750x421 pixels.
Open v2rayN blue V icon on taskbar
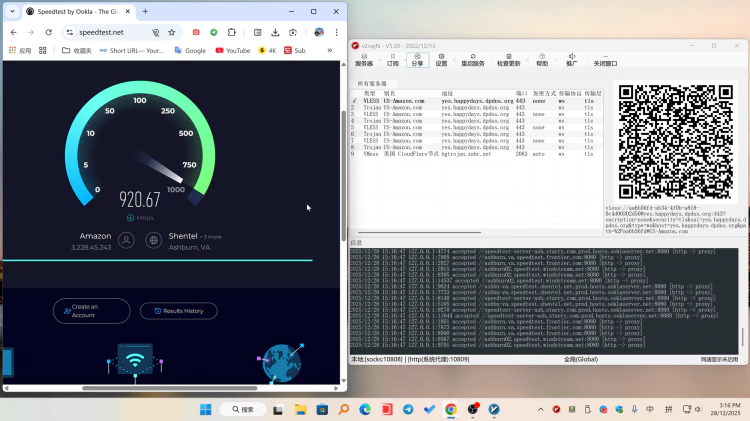(x=494, y=410)
